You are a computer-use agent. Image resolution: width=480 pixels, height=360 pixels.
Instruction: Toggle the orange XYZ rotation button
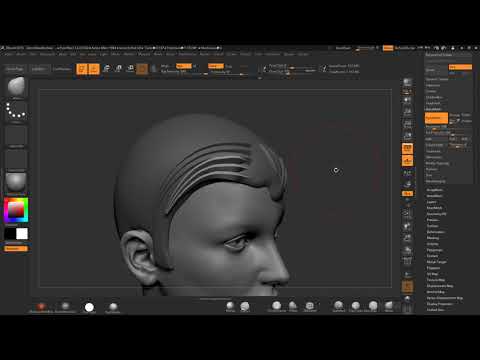[407, 193]
